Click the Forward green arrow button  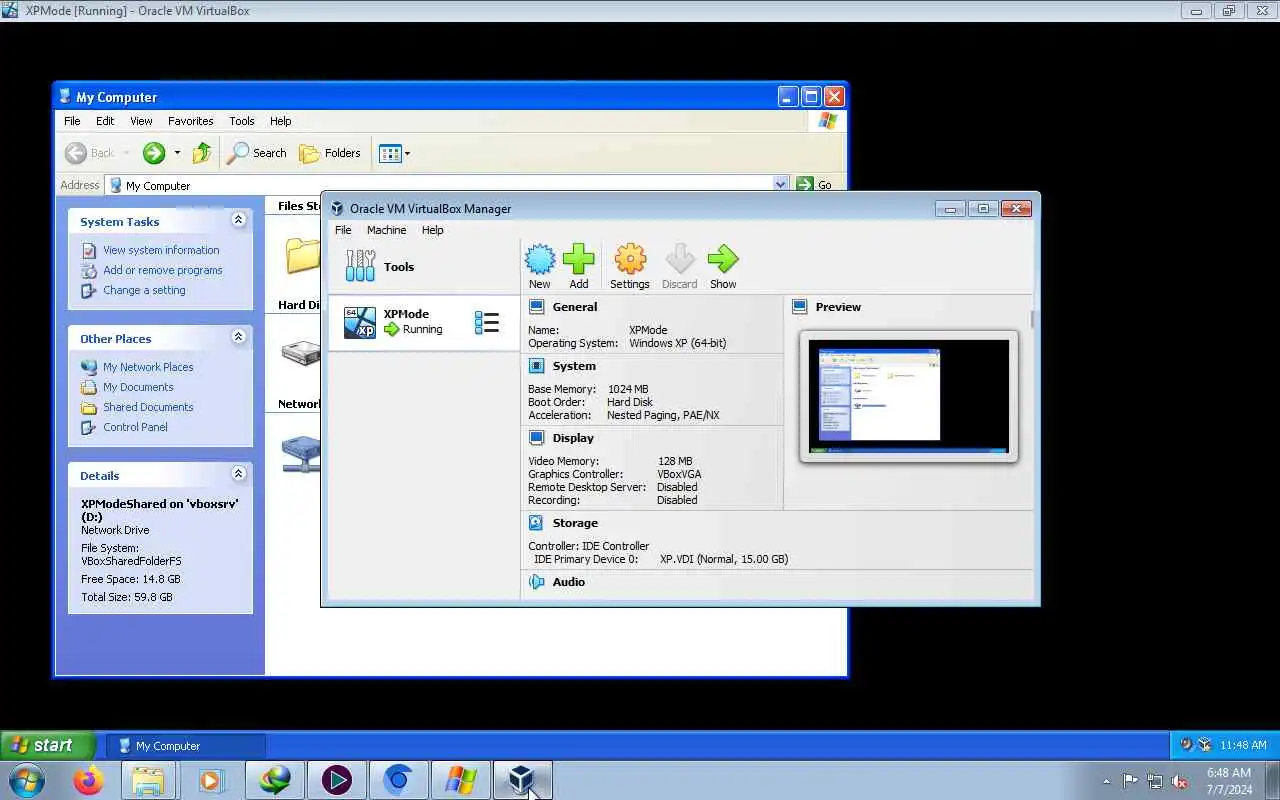tap(154, 153)
